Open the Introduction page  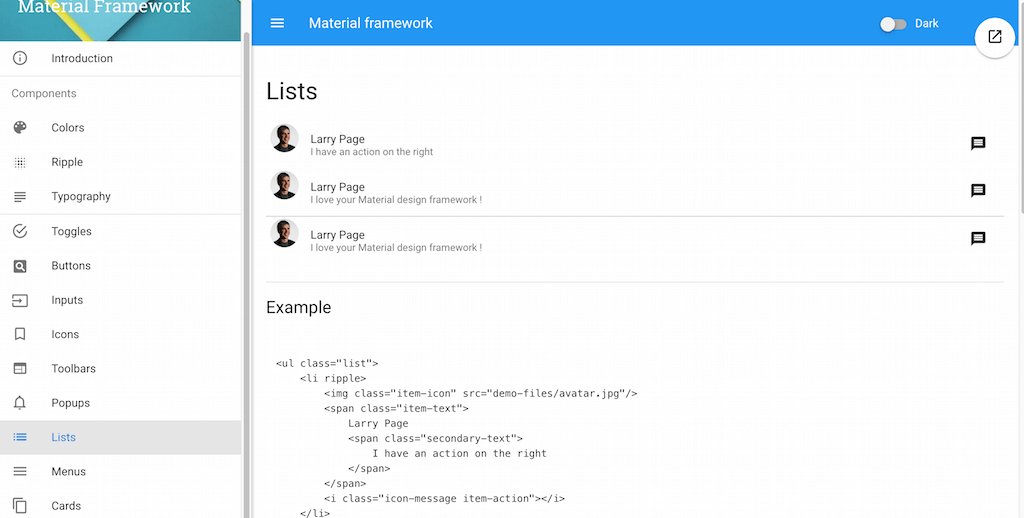coord(82,58)
